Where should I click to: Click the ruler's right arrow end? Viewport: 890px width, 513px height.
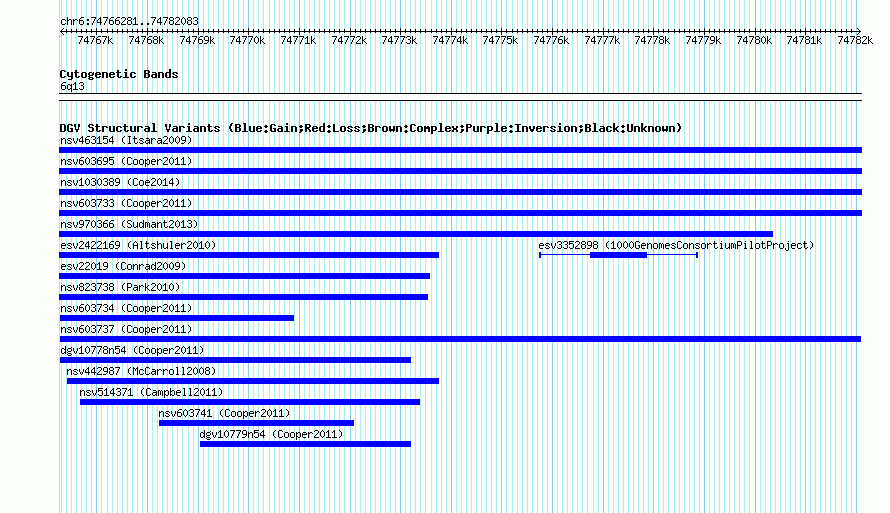[x=859, y=31]
